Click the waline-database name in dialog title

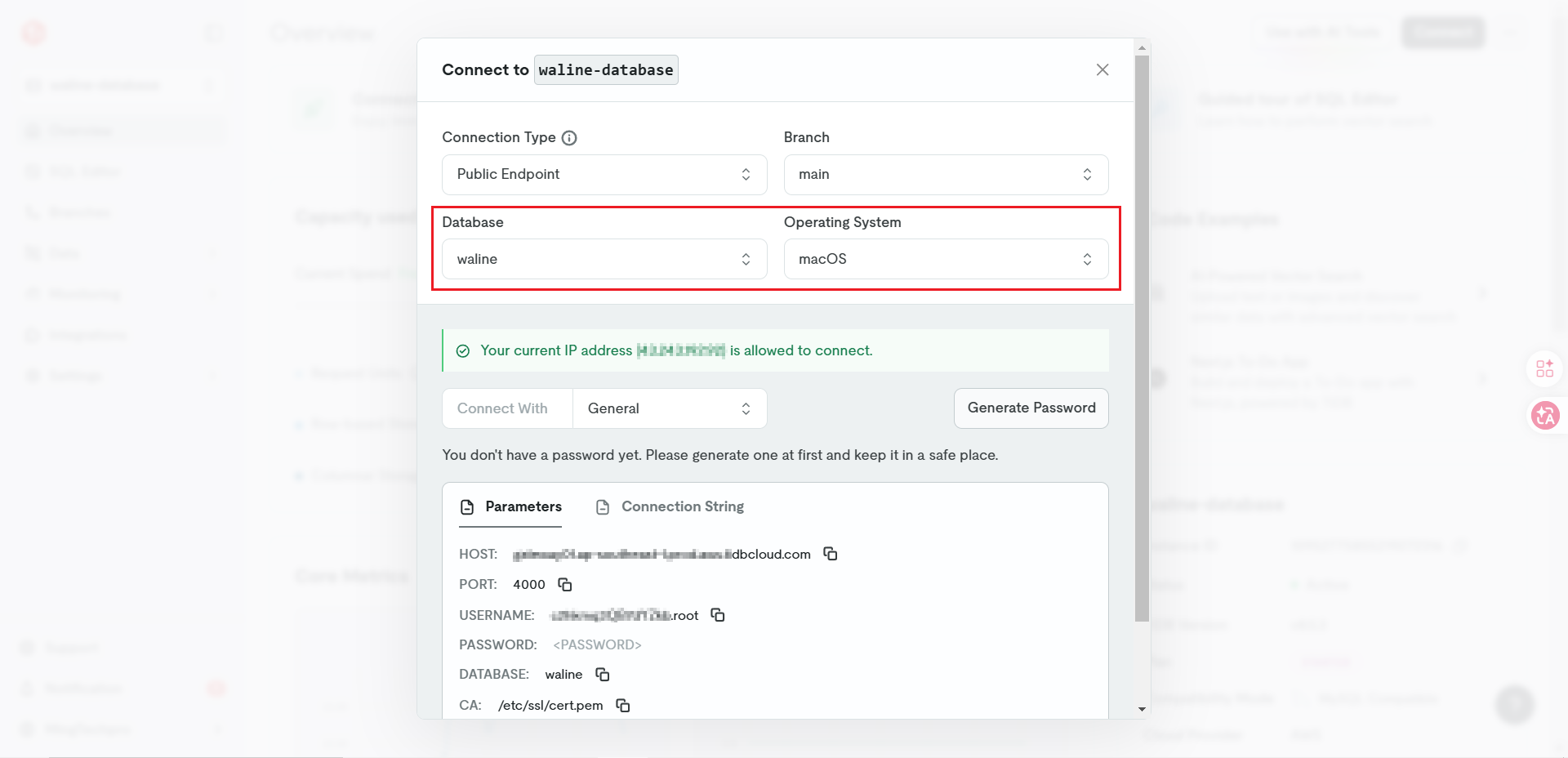coord(606,70)
